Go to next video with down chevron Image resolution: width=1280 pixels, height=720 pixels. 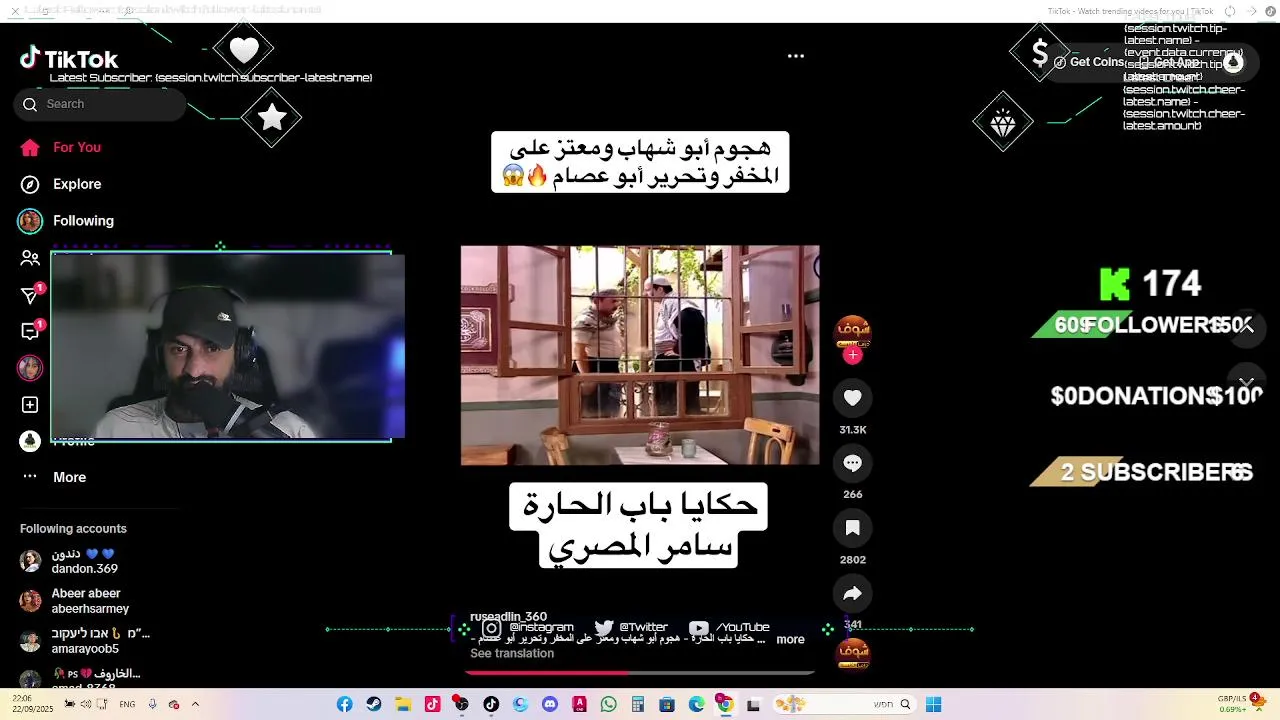click(x=1246, y=383)
